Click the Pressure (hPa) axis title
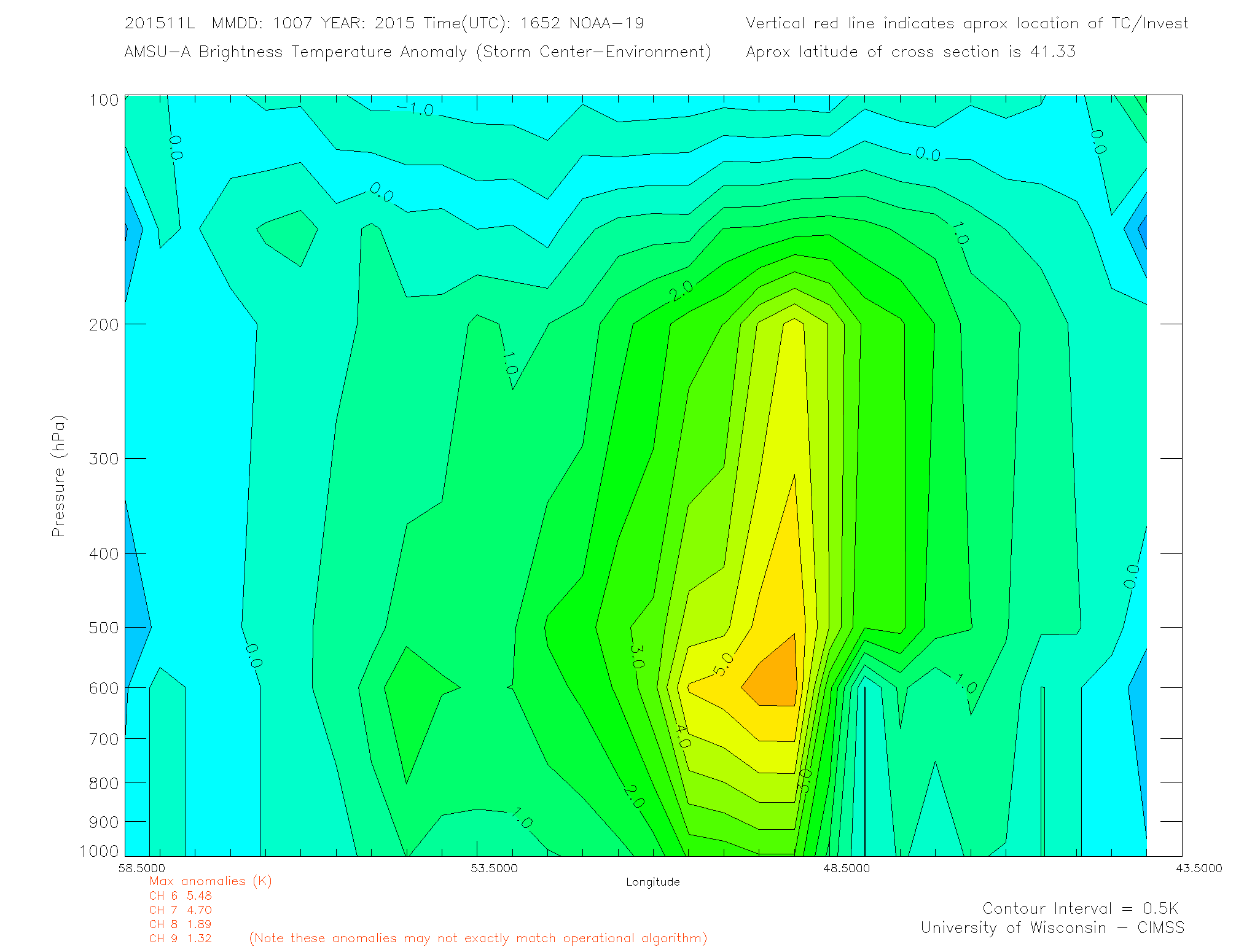Screen dimensions: 1244x952 click(58, 477)
